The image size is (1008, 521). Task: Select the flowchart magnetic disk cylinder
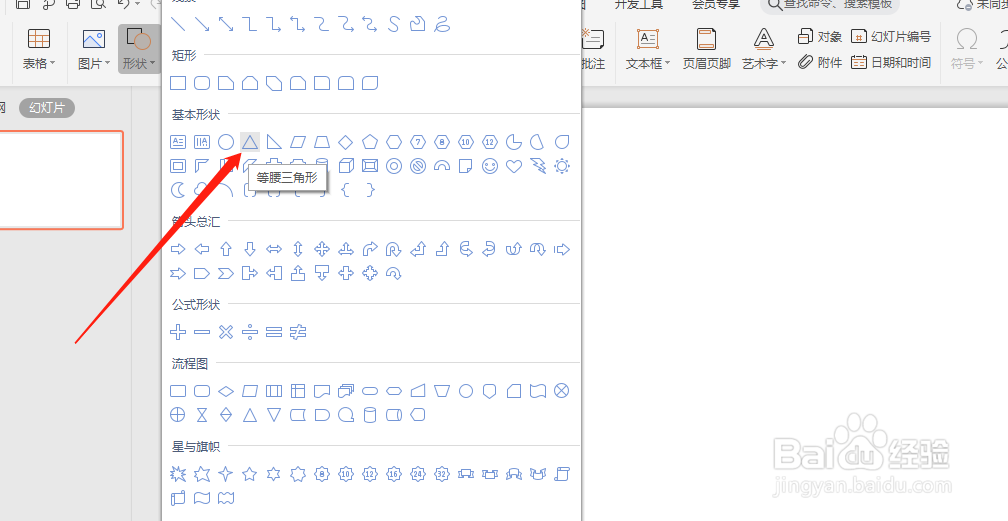[x=370, y=415]
